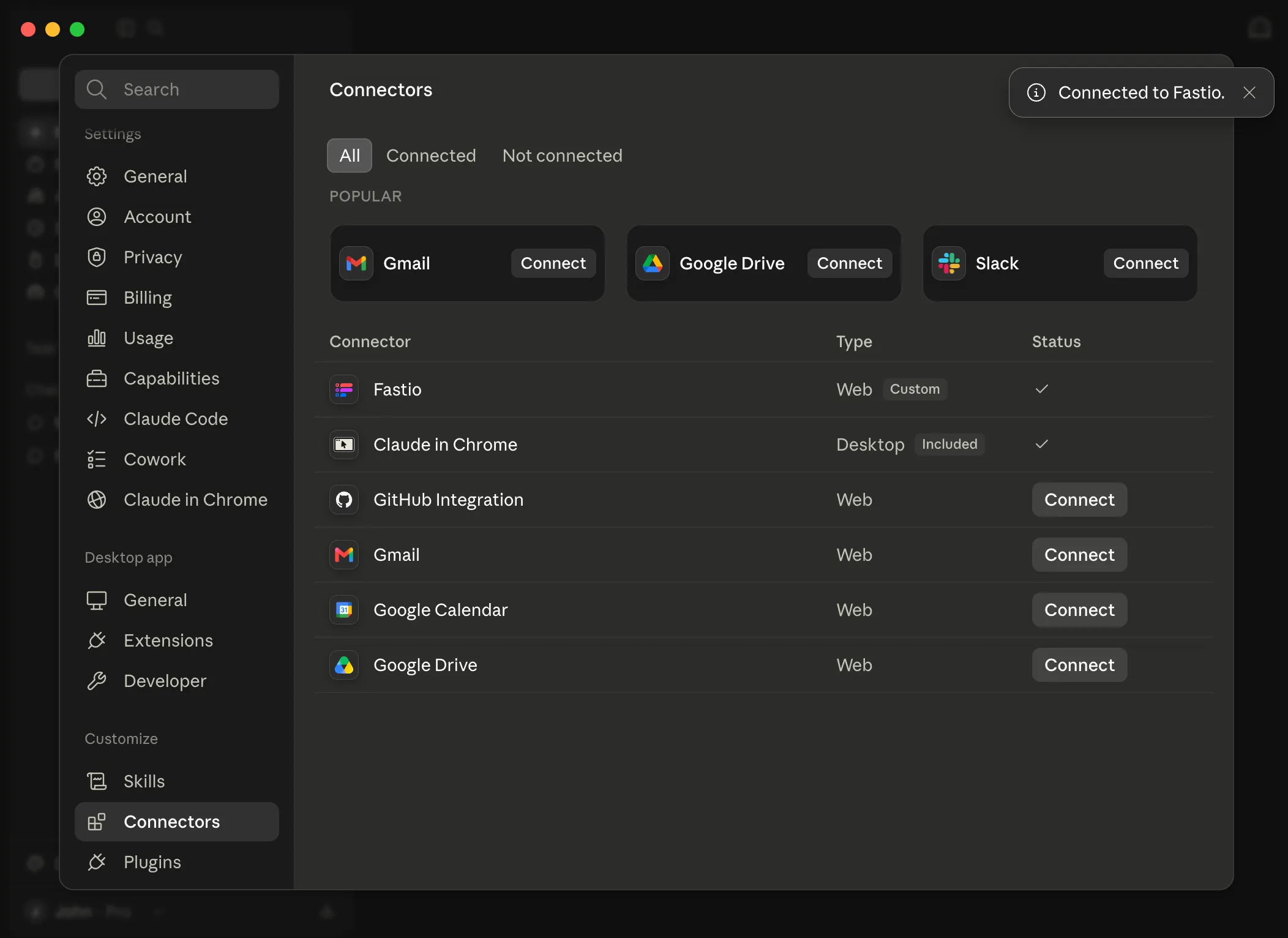This screenshot has width=1288, height=938.
Task: Click the Google Drive icon in the connector table
Action: (344, 665)
